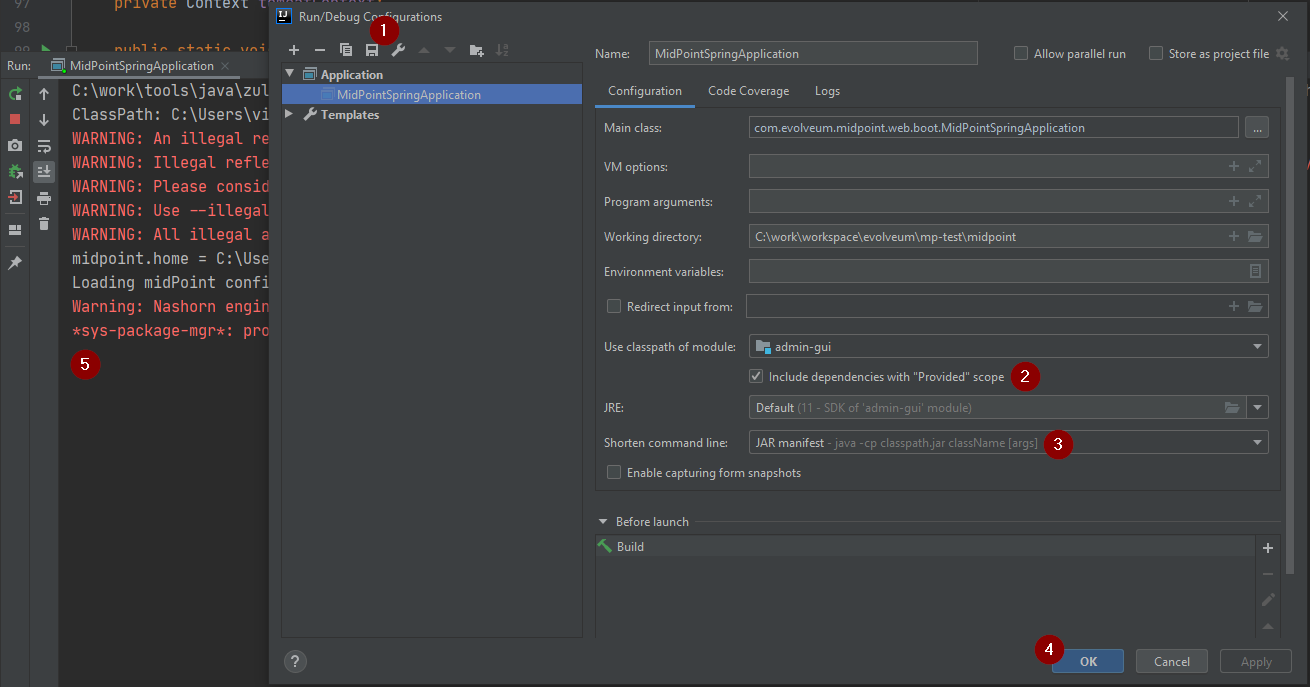Clear all console output using the trash icon
1310x687 pixels.
42,224
